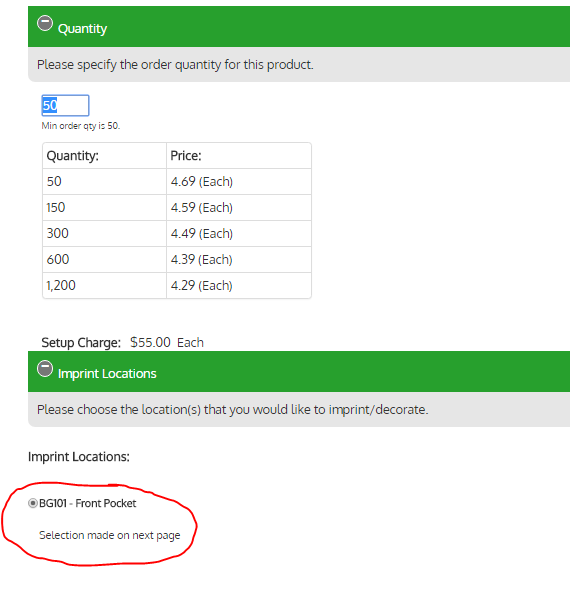Click the Min order qty is 50 note

click(81, 126)
